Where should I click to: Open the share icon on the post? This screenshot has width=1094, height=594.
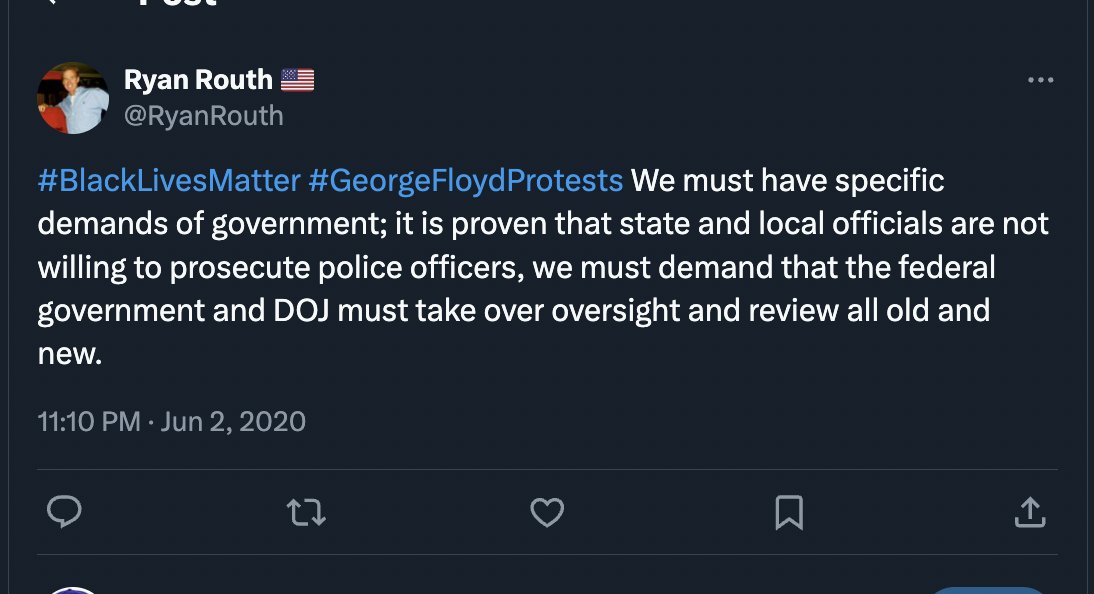(x=1030, y=513)
